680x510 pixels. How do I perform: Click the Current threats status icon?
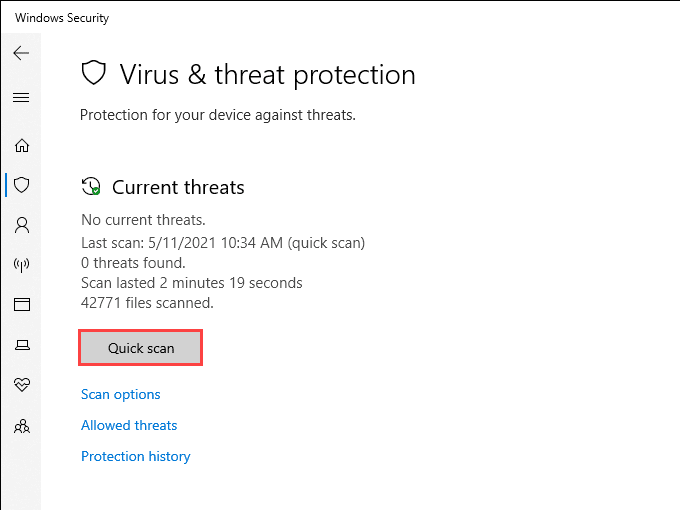click(x=91, y=187)
